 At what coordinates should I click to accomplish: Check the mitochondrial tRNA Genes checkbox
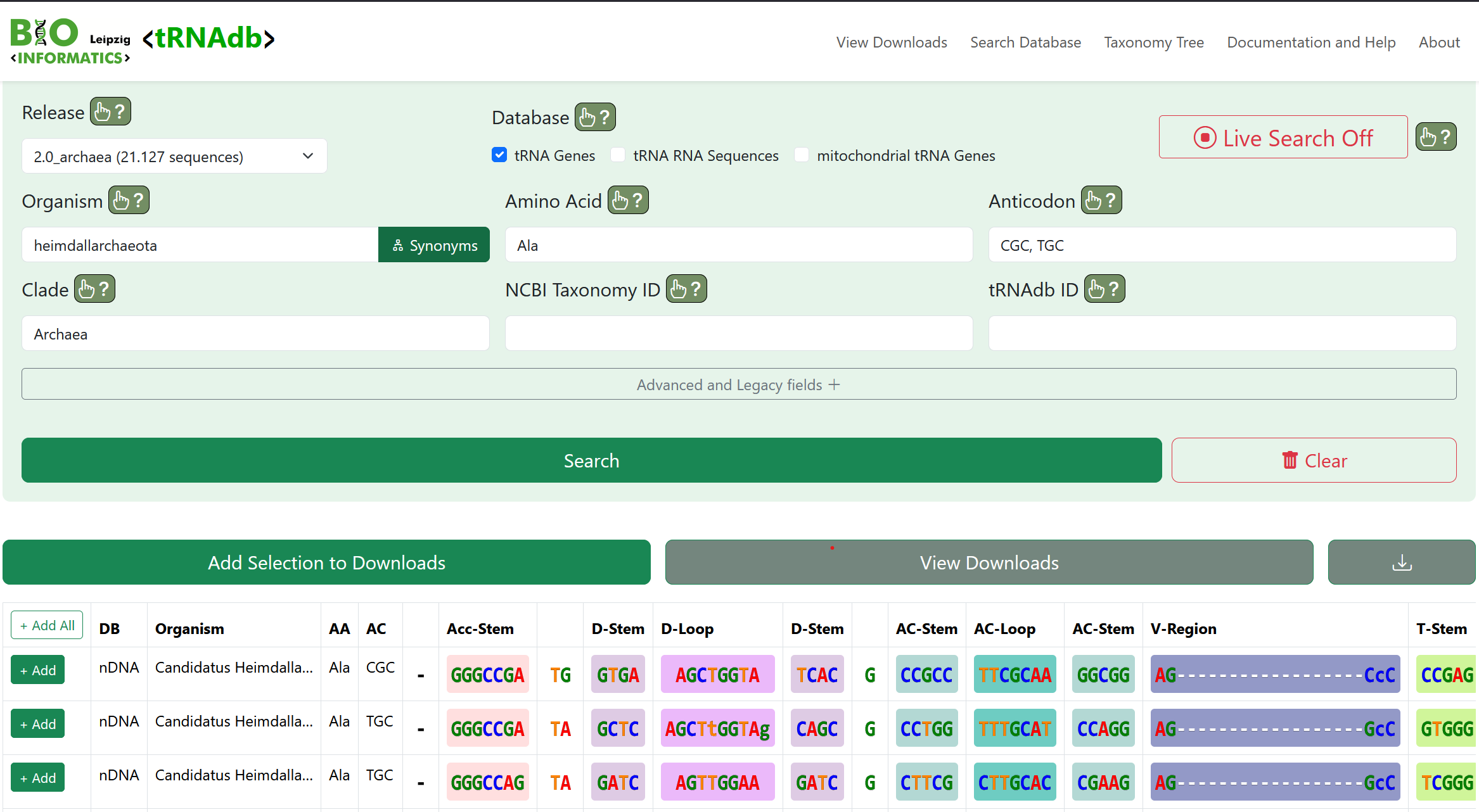tap(802, 155)
